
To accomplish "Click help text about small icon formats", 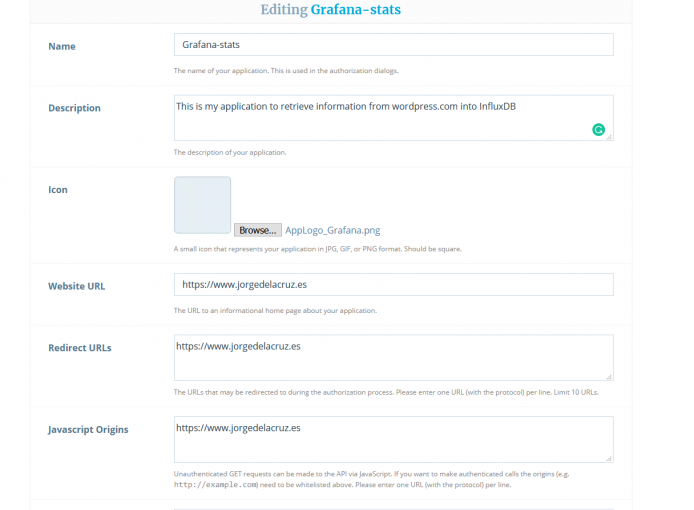I will pos(318,249).
